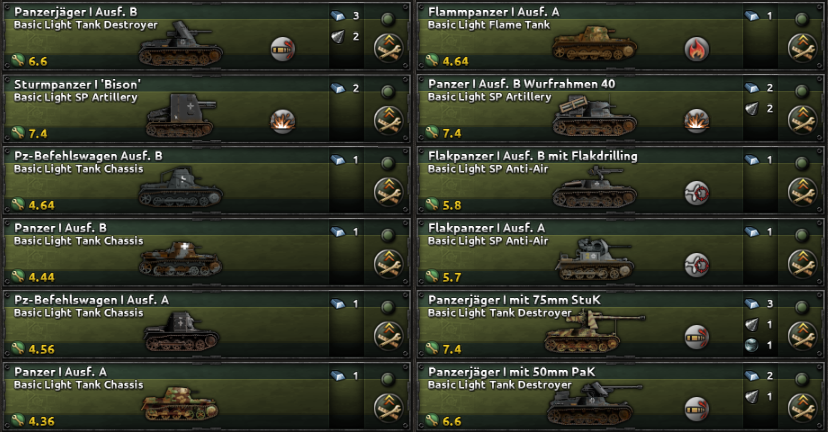The image size is (828, 432).
Task: Select Pz-Befehlswagen I Ausf. A entry title
Action: tap(91, 300)
